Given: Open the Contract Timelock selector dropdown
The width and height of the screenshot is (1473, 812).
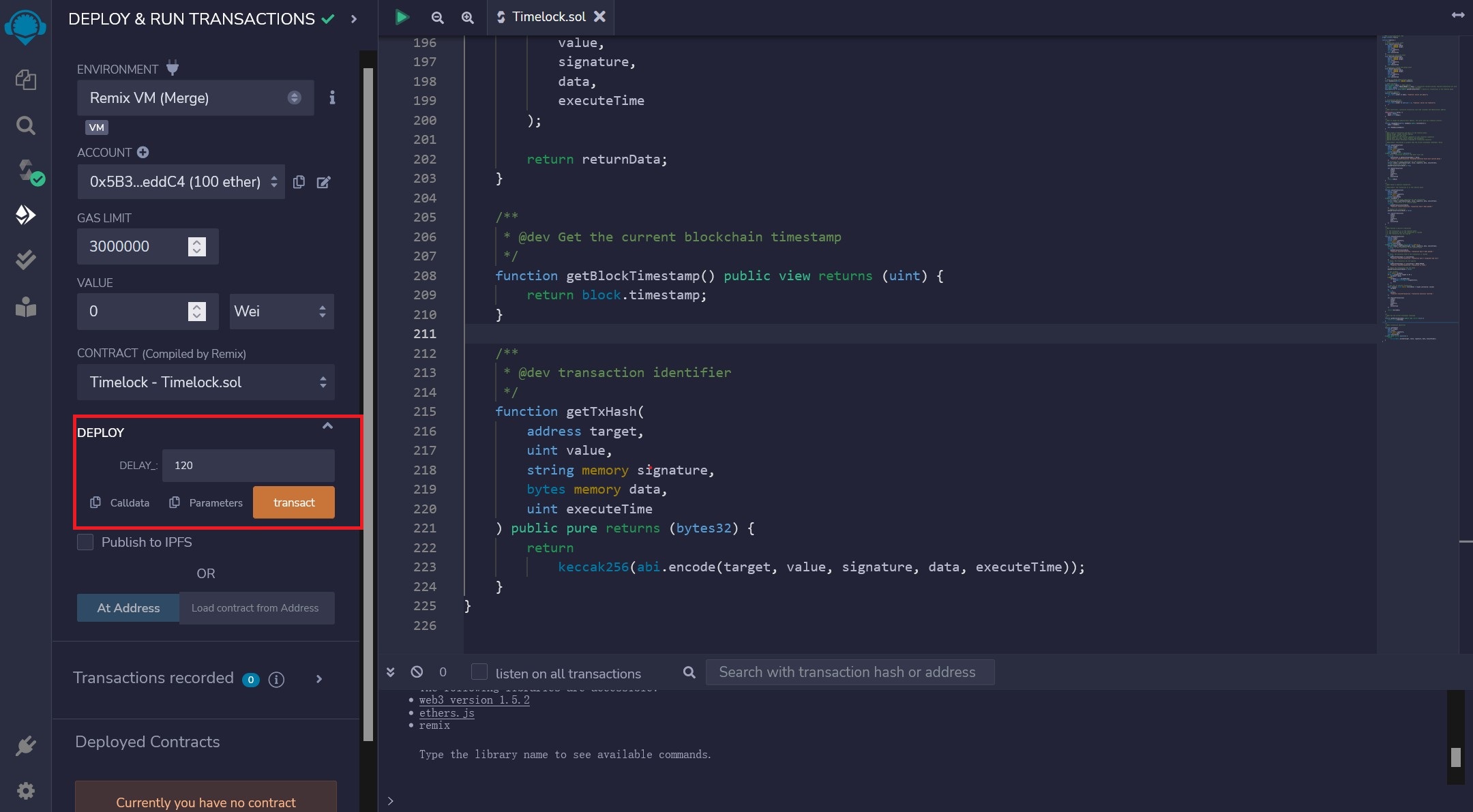Looking at the screenshot, I should 206,382.
